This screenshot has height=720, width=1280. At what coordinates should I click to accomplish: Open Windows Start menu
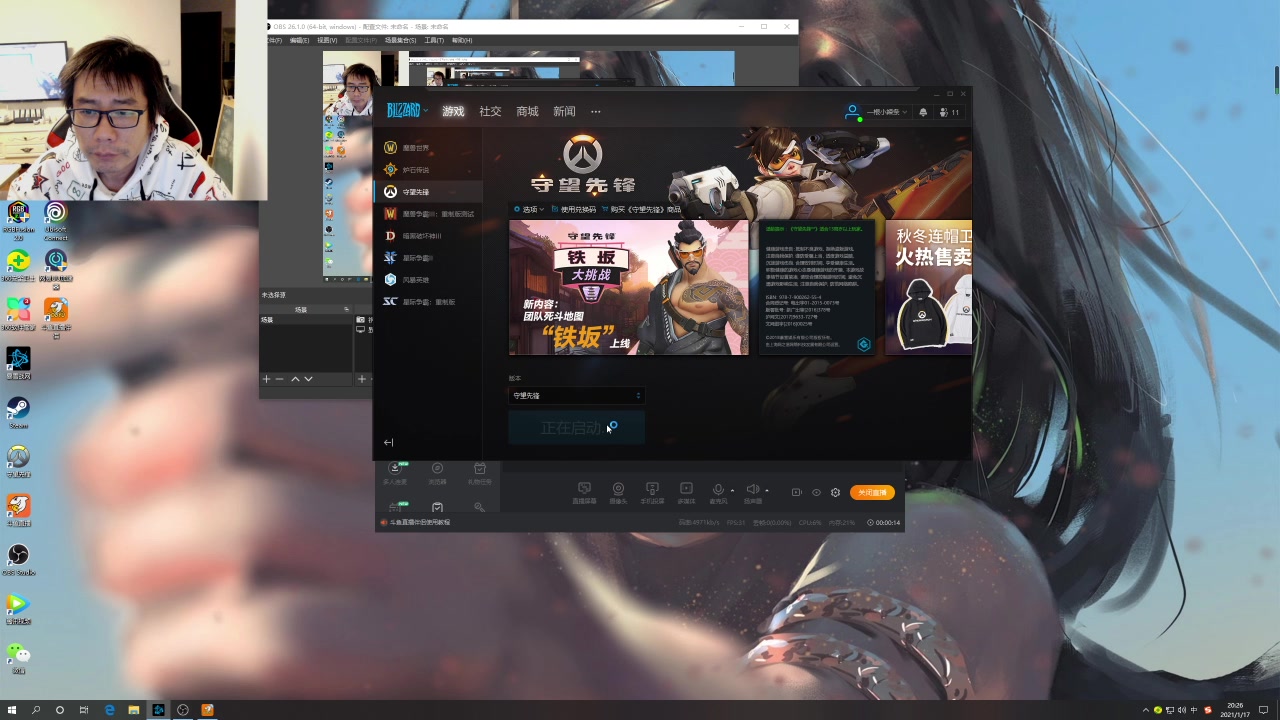pos(12,710)
